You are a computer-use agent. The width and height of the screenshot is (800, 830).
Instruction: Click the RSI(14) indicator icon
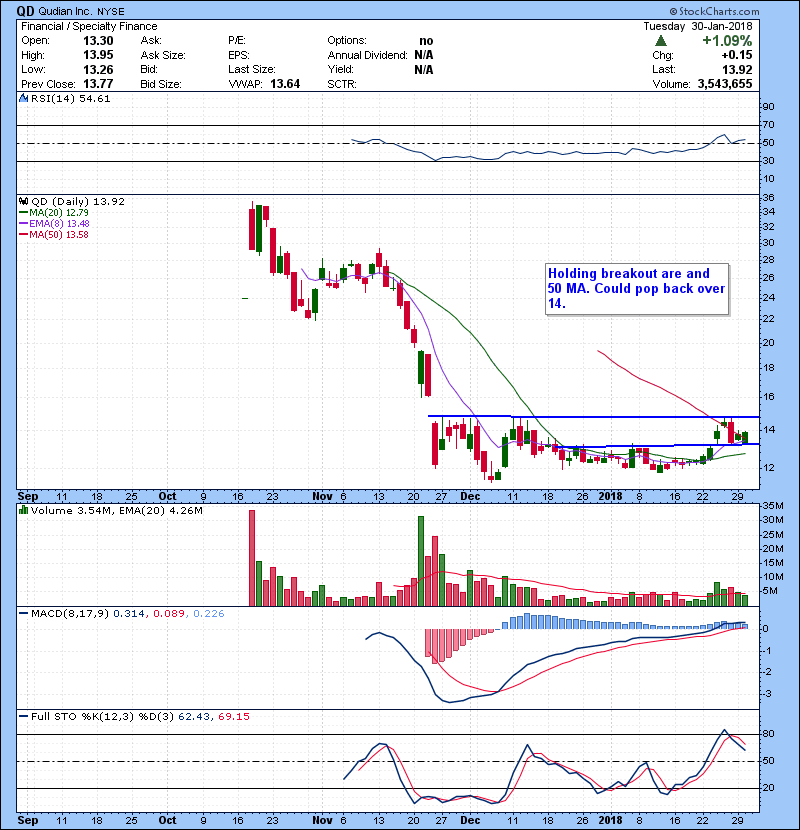(x=23, y=98)
